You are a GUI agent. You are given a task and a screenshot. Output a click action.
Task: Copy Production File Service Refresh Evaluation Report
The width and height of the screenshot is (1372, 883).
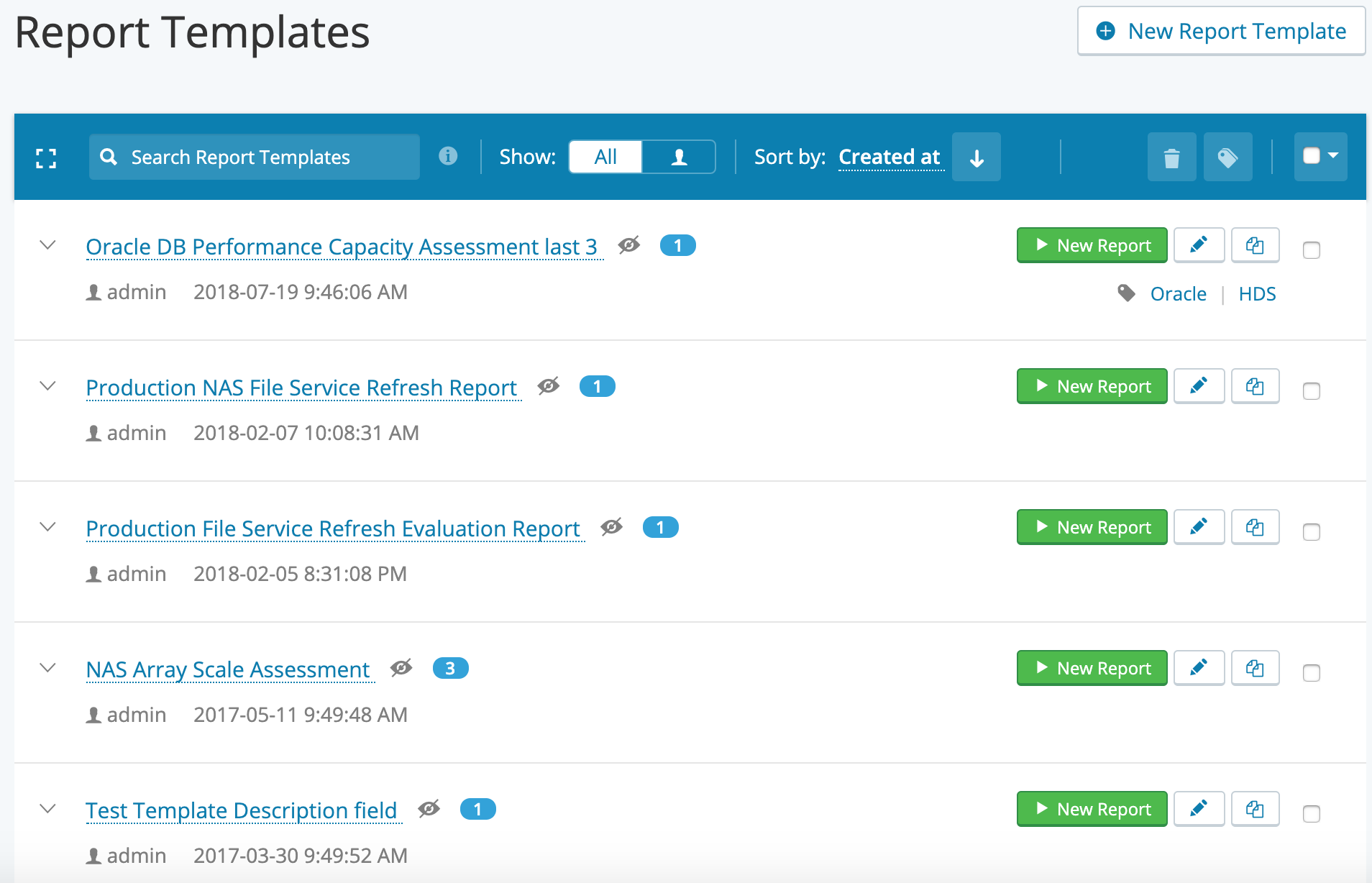click(1255, 527)
